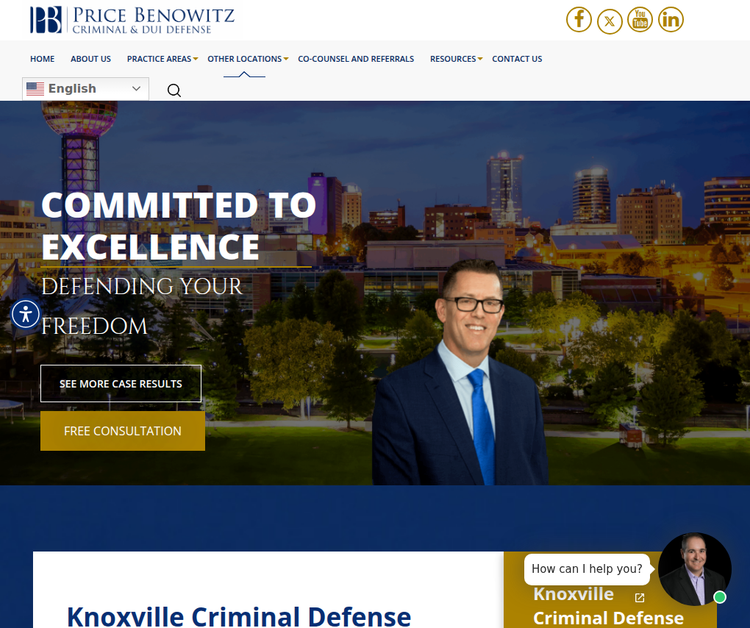Expand the Resources menu
This screenshot has height=628, width=750.
456,59
